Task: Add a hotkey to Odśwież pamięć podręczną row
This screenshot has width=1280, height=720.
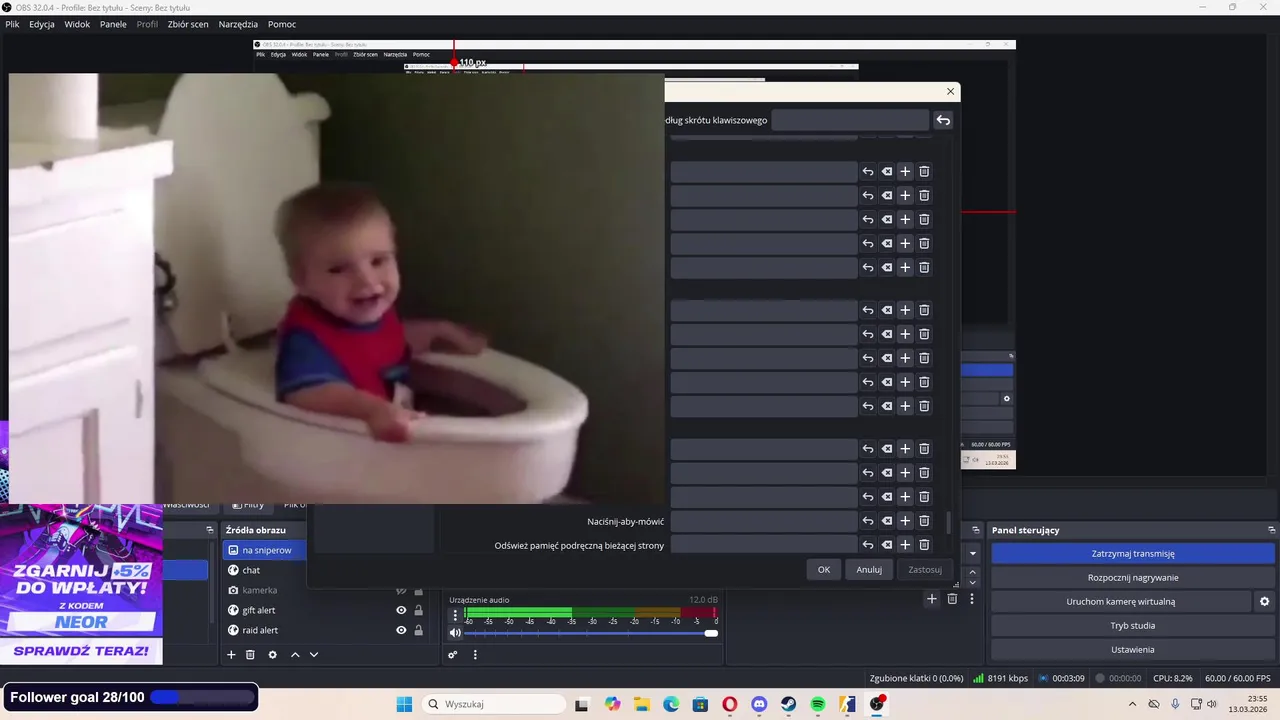Action: [x=905, y=545]
